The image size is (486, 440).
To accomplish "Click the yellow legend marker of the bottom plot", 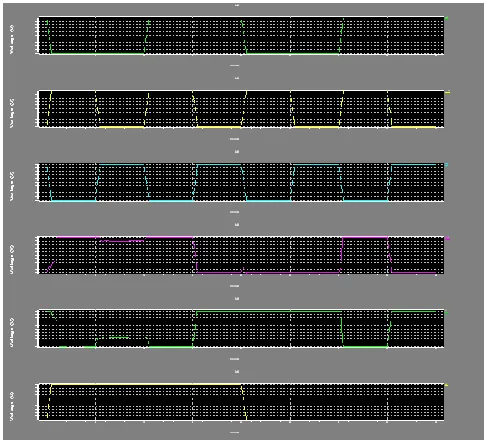I will [446, 385].
